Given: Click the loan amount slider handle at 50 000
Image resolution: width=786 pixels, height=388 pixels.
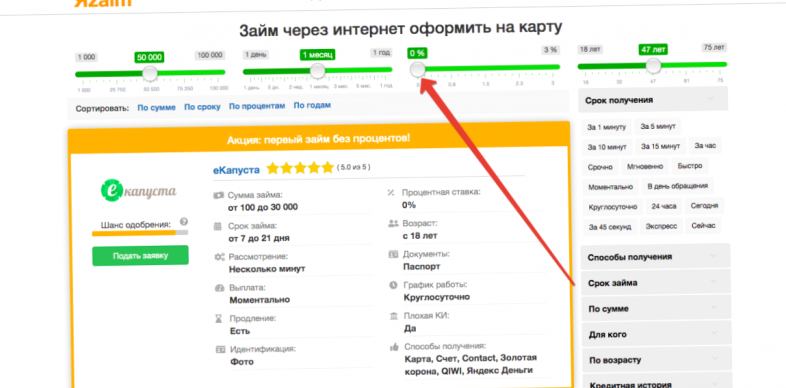Looking at the screenshot, I should click(150, 74).
